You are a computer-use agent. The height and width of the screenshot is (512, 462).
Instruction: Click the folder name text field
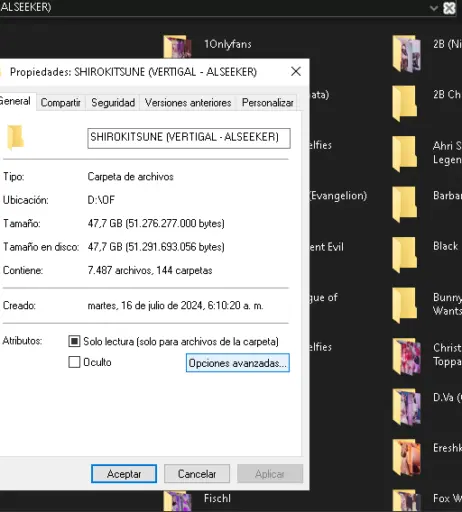coord(189,138)
